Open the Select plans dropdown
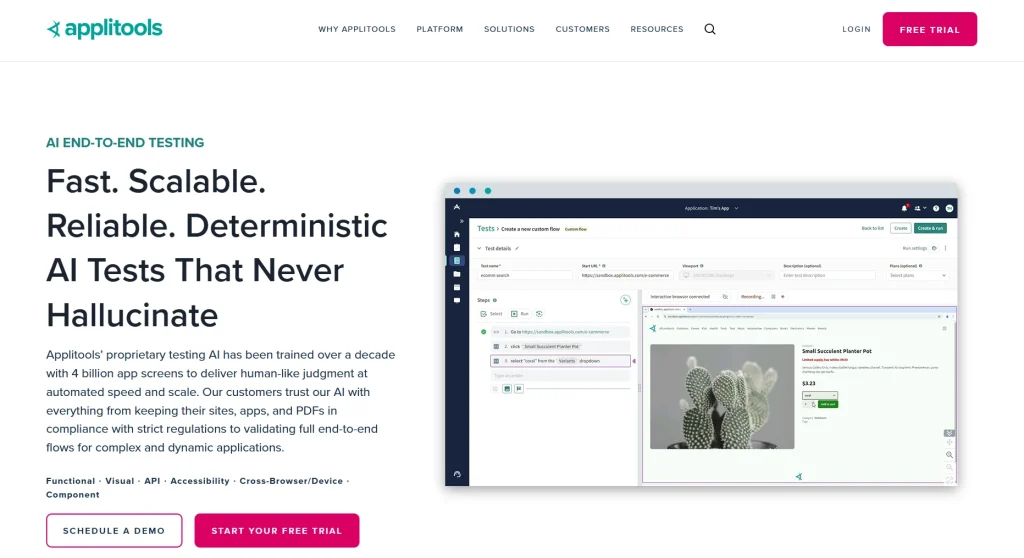The width and height of the screenshot is (1024, 558). click(917, 275)
